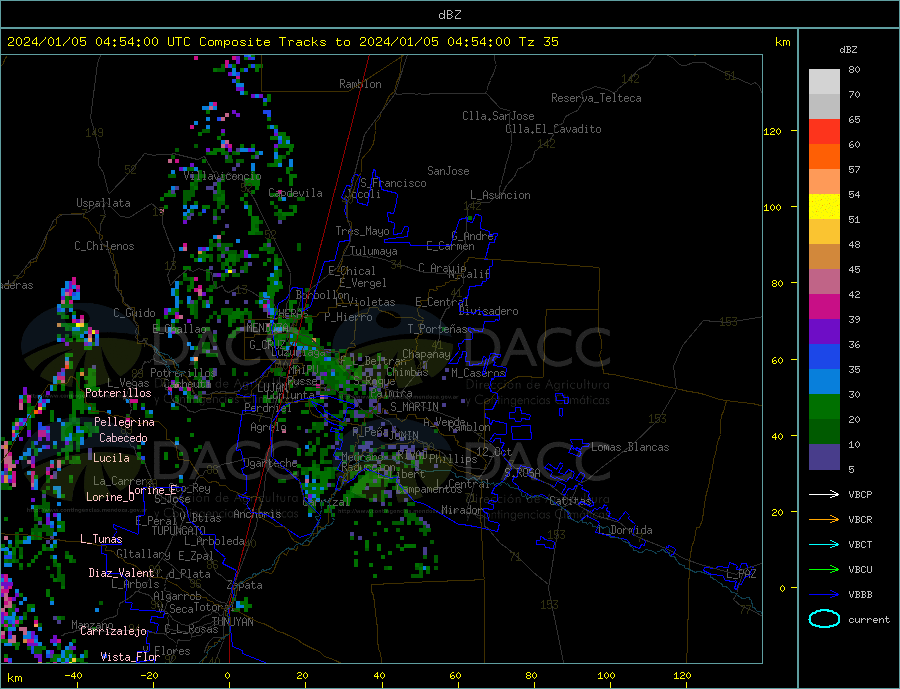Screen dimensions: 900x689
Task: Click the VBBB legend label
Action: [x=860, y=594]
